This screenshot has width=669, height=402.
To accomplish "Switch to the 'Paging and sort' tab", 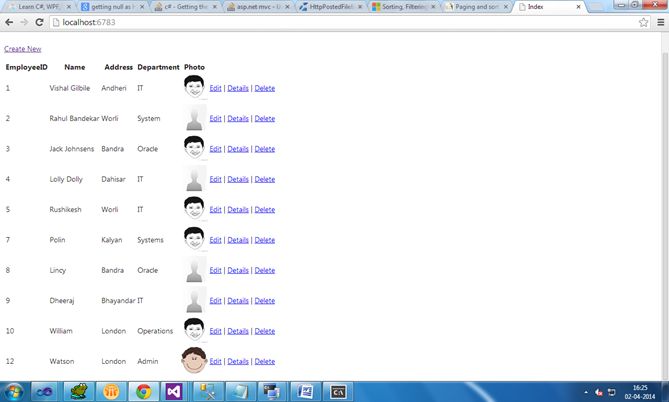I will click(x=477, y=7).
